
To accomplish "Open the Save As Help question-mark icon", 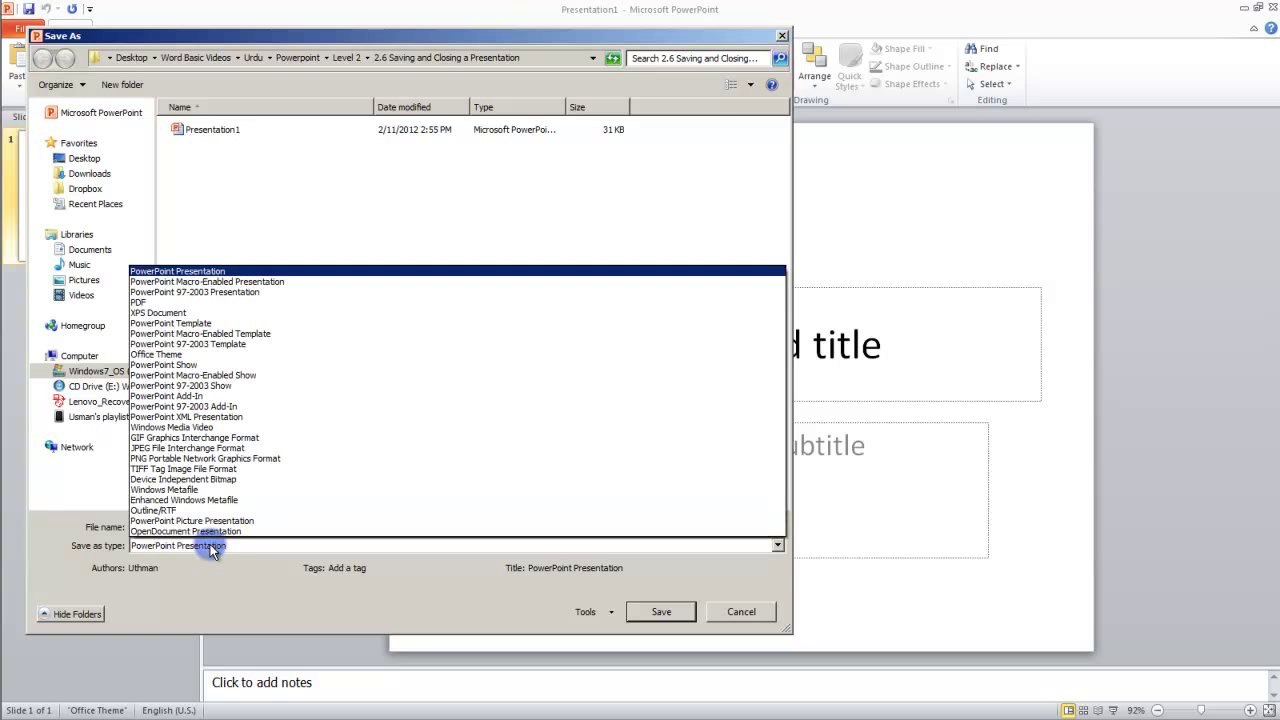I will (772, 85).
